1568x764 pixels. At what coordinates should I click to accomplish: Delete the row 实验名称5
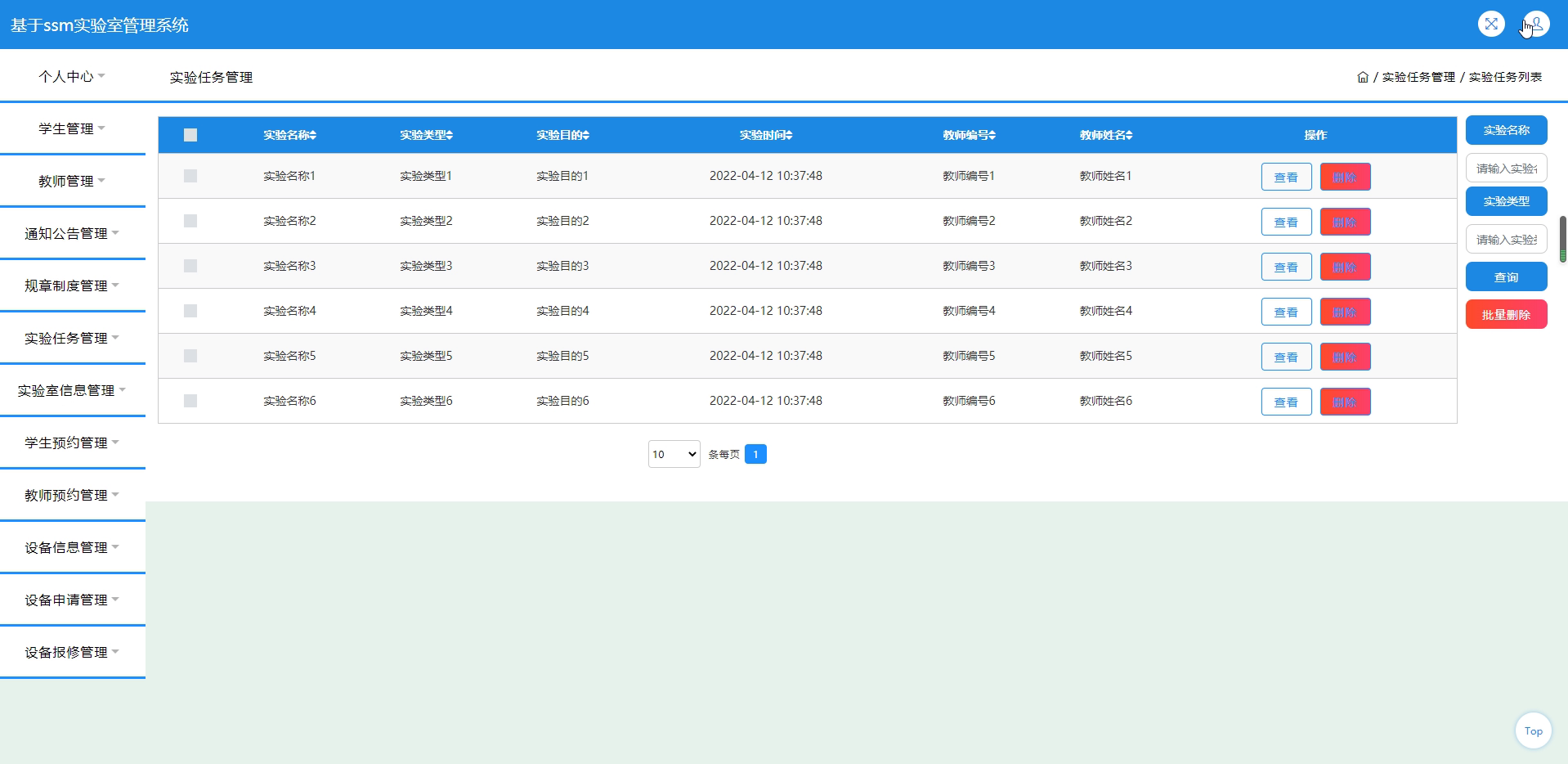[x=1345, y=357]
